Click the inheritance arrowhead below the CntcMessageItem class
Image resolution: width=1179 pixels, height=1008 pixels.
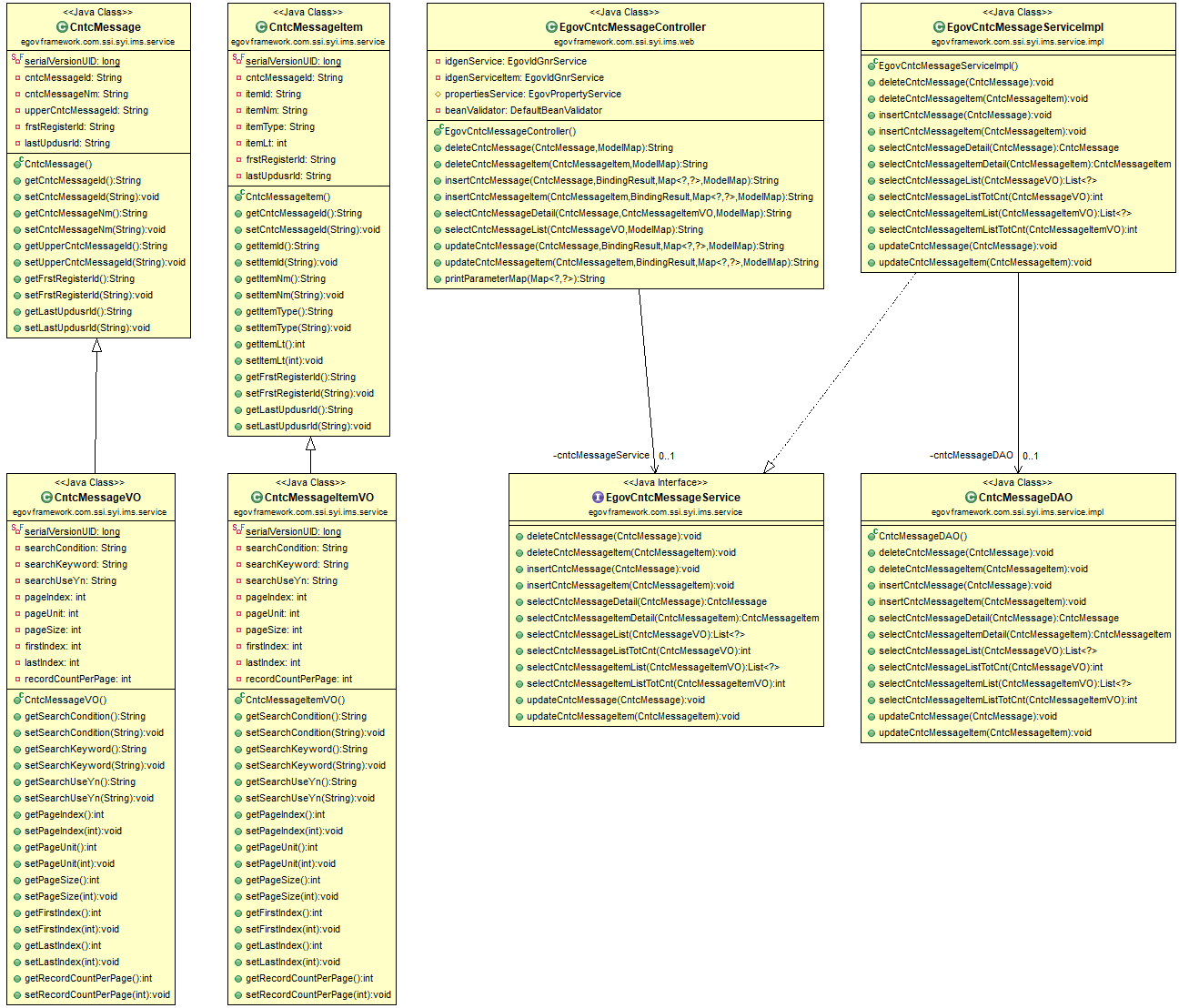tap(310, 444)
